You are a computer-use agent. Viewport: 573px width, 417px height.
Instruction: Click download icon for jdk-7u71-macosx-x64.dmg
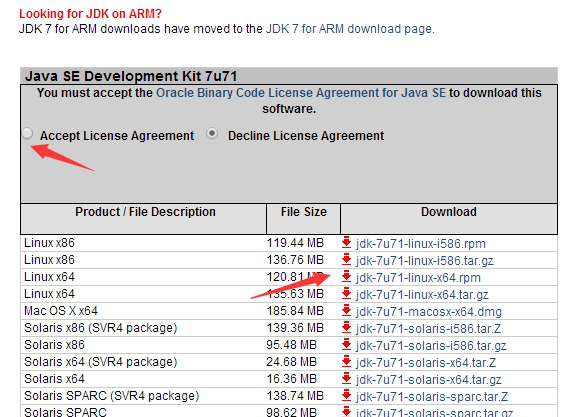[346, 311]
